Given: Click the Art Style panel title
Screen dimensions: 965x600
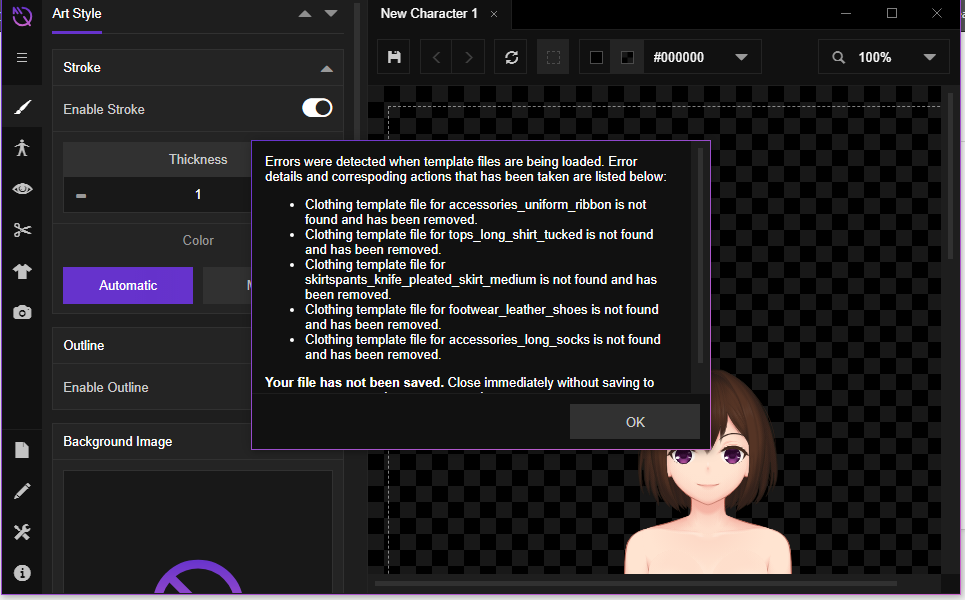Looking at the screenshot, I should 77,14.
